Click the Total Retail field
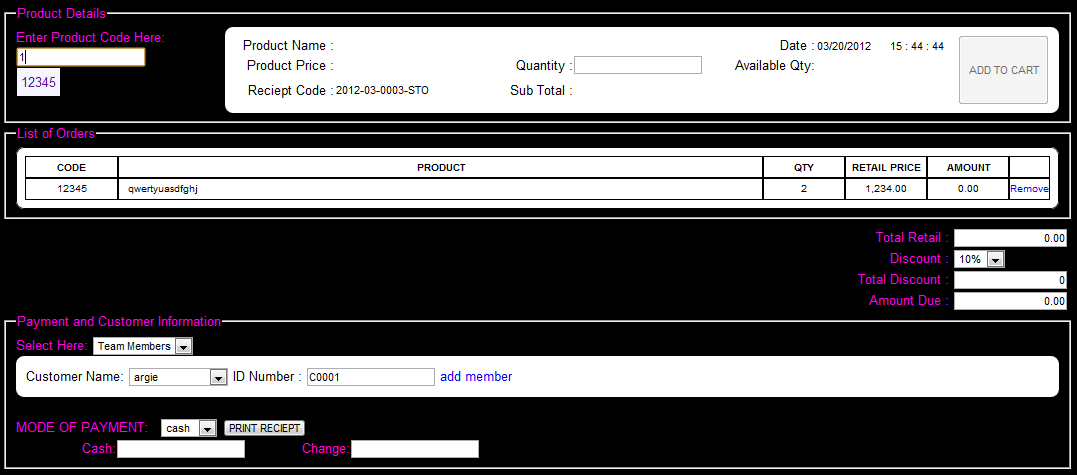1077x475 pixels. point(1010,238)
